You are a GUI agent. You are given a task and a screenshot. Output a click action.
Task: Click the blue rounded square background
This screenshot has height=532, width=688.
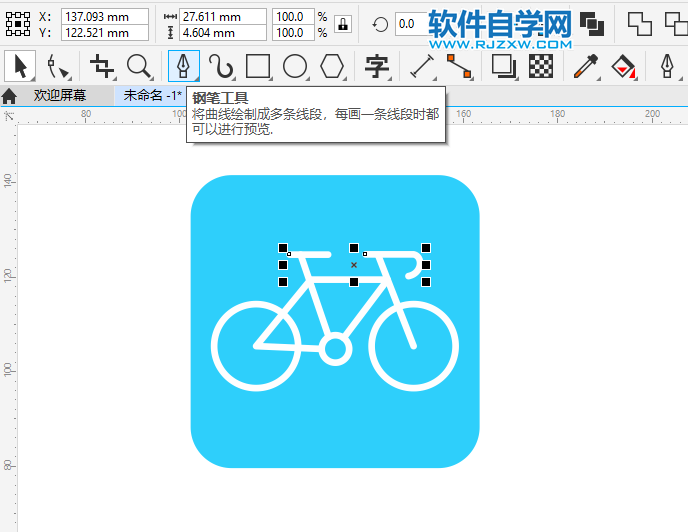(x=335, y=430)
